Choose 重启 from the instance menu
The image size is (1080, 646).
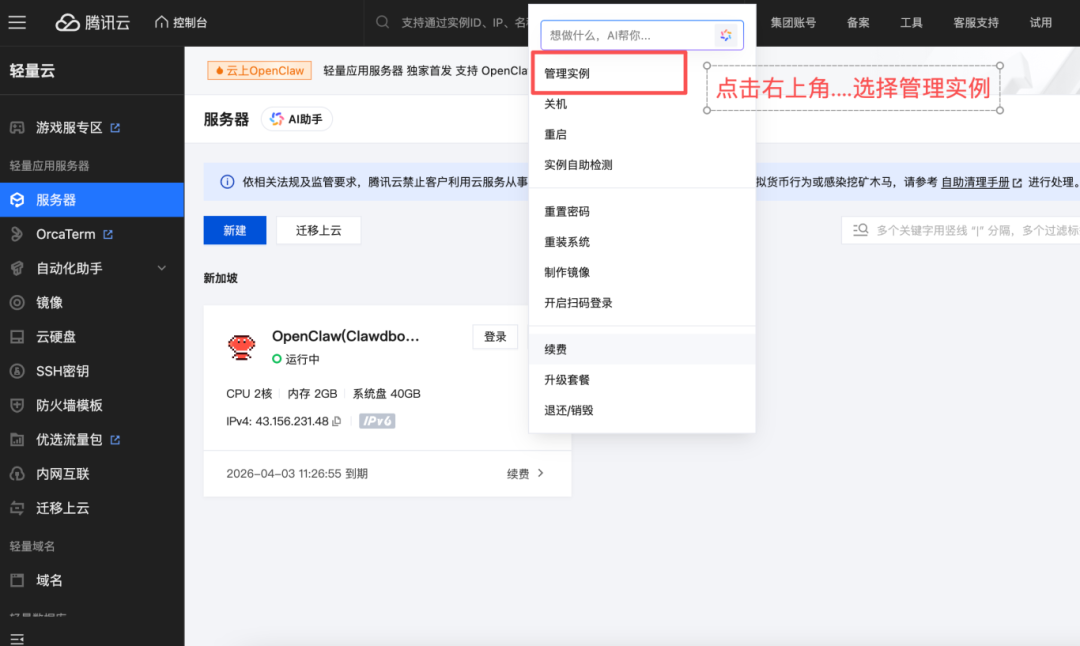click(x=641, y=134)
